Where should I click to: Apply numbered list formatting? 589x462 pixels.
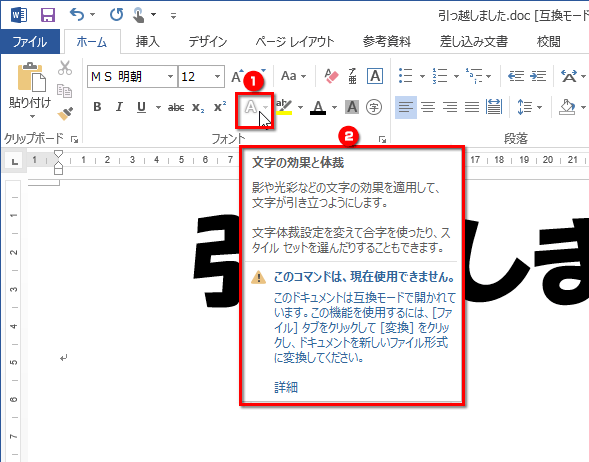(440, 76)
